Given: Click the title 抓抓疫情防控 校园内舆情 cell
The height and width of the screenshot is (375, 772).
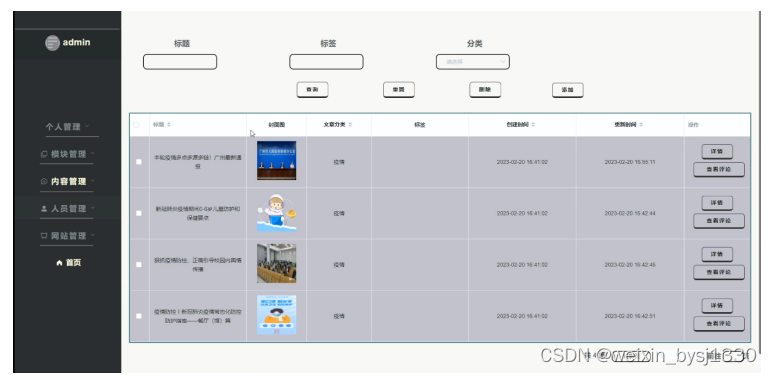Looking at the screenshot, I should pos(198,265).
